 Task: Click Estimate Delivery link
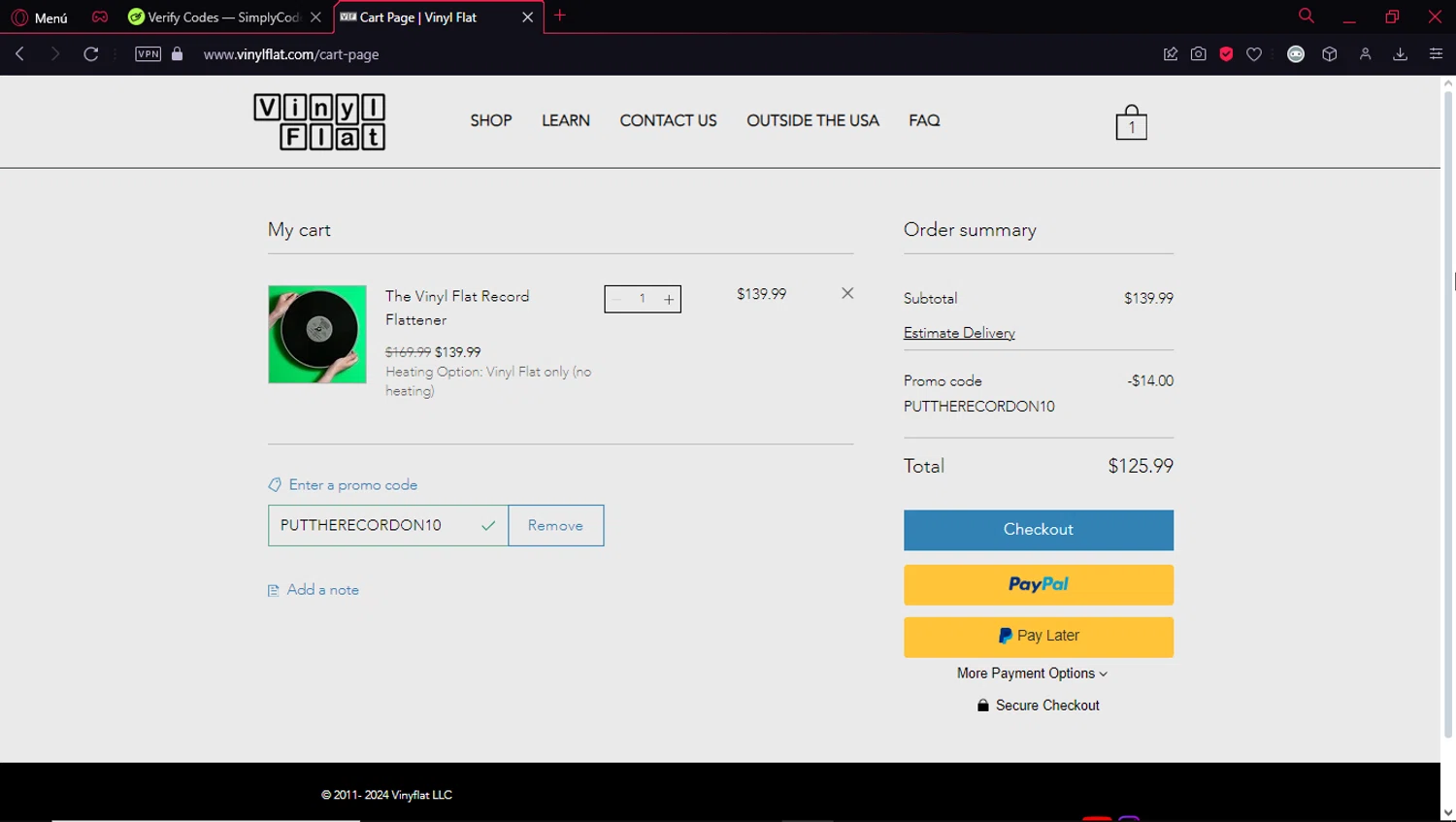pyautogui.click(x=959, y=333)
